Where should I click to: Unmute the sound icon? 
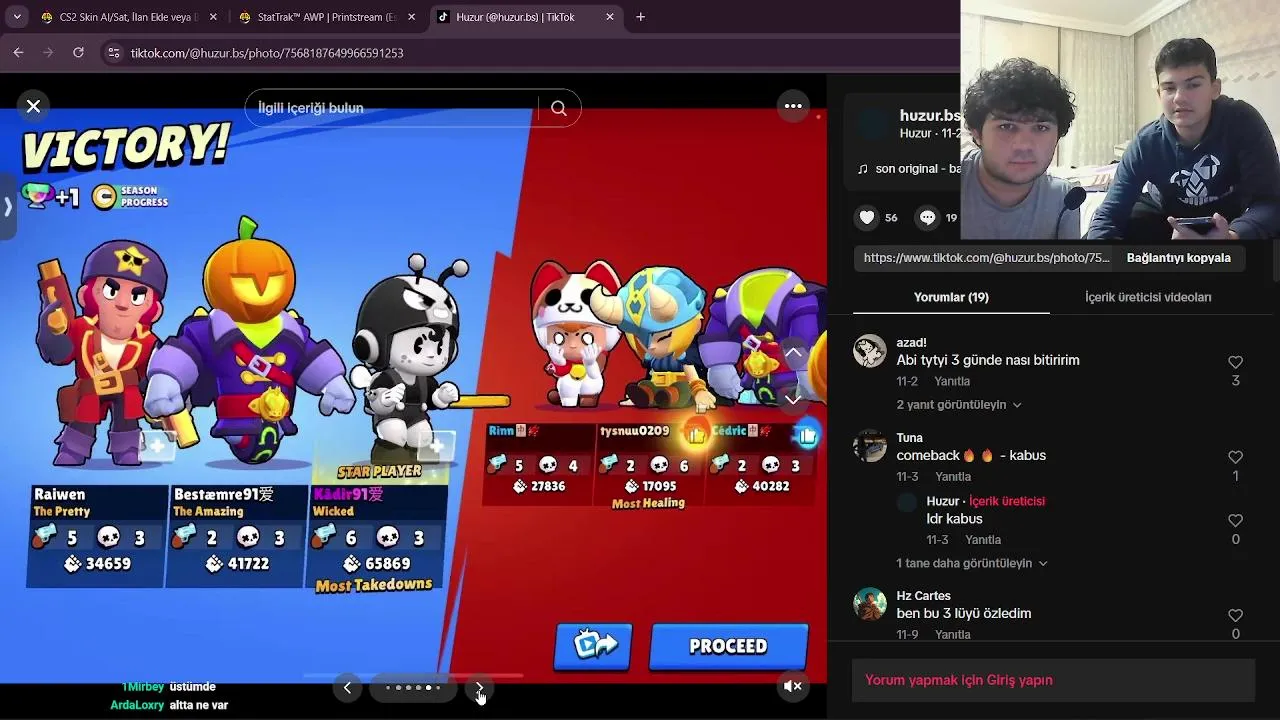(x=792, y=686)
